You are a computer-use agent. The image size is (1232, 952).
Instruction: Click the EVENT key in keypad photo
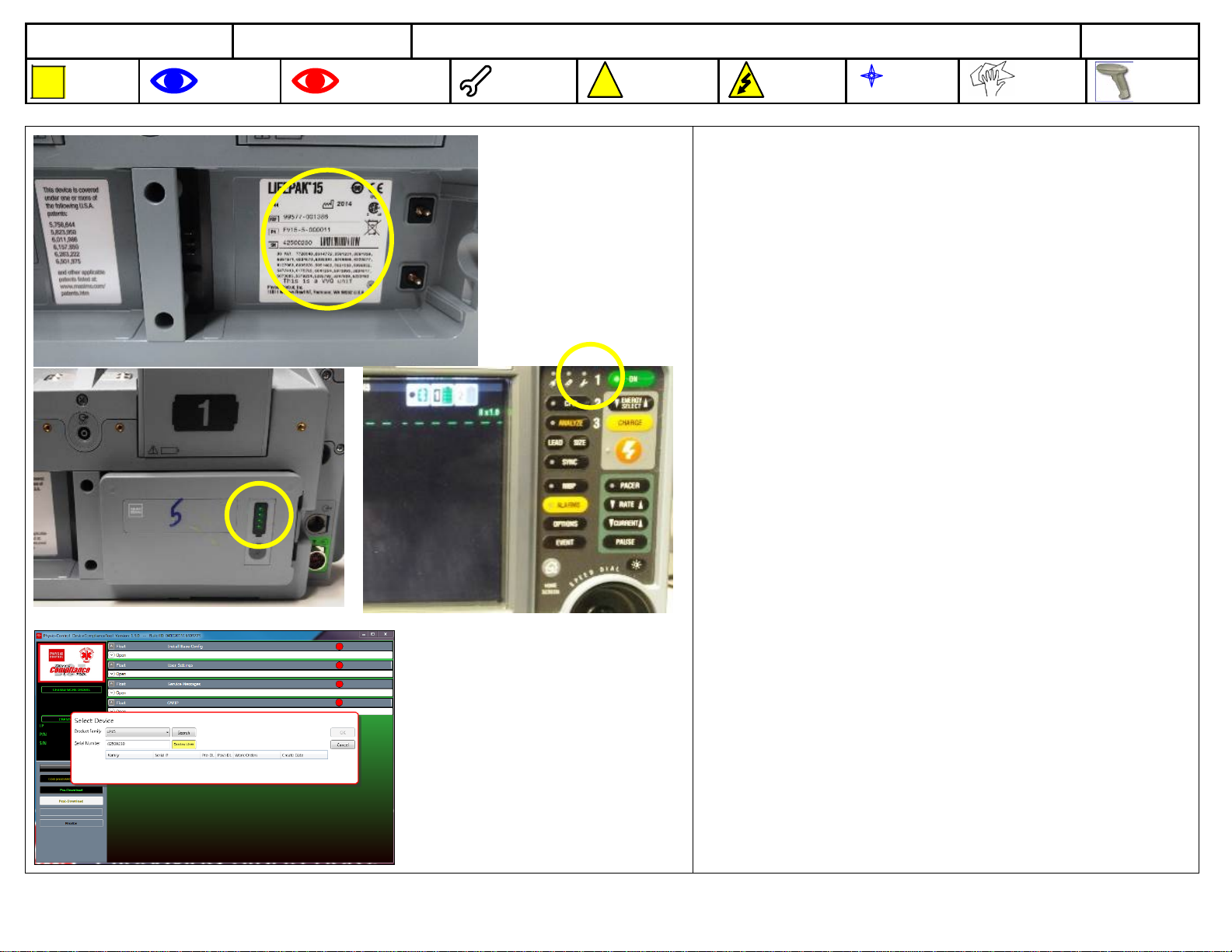pyautogui.click(x=565, y=542)
